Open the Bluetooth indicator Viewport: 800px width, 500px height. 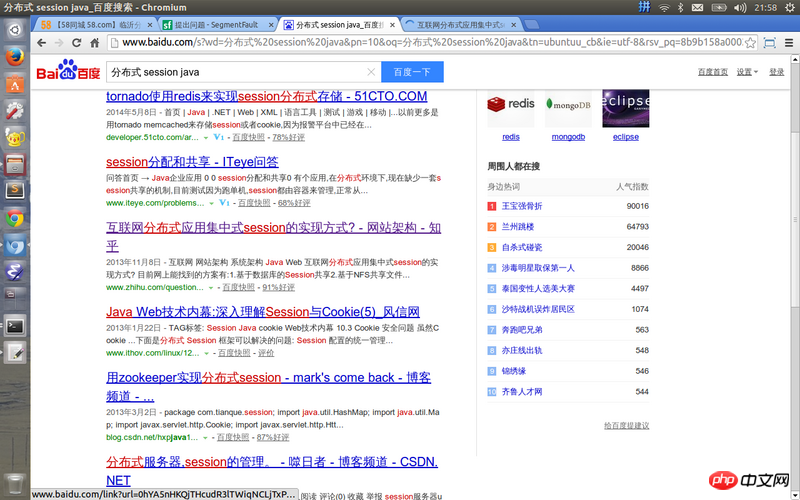[680, 8]
